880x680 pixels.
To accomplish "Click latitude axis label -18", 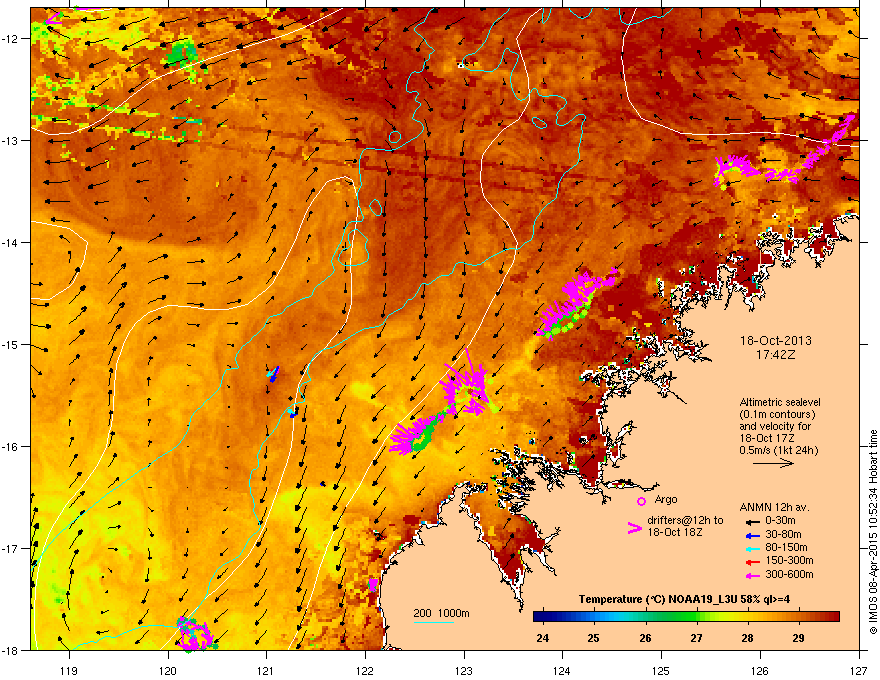I will (x=11, y=650).
